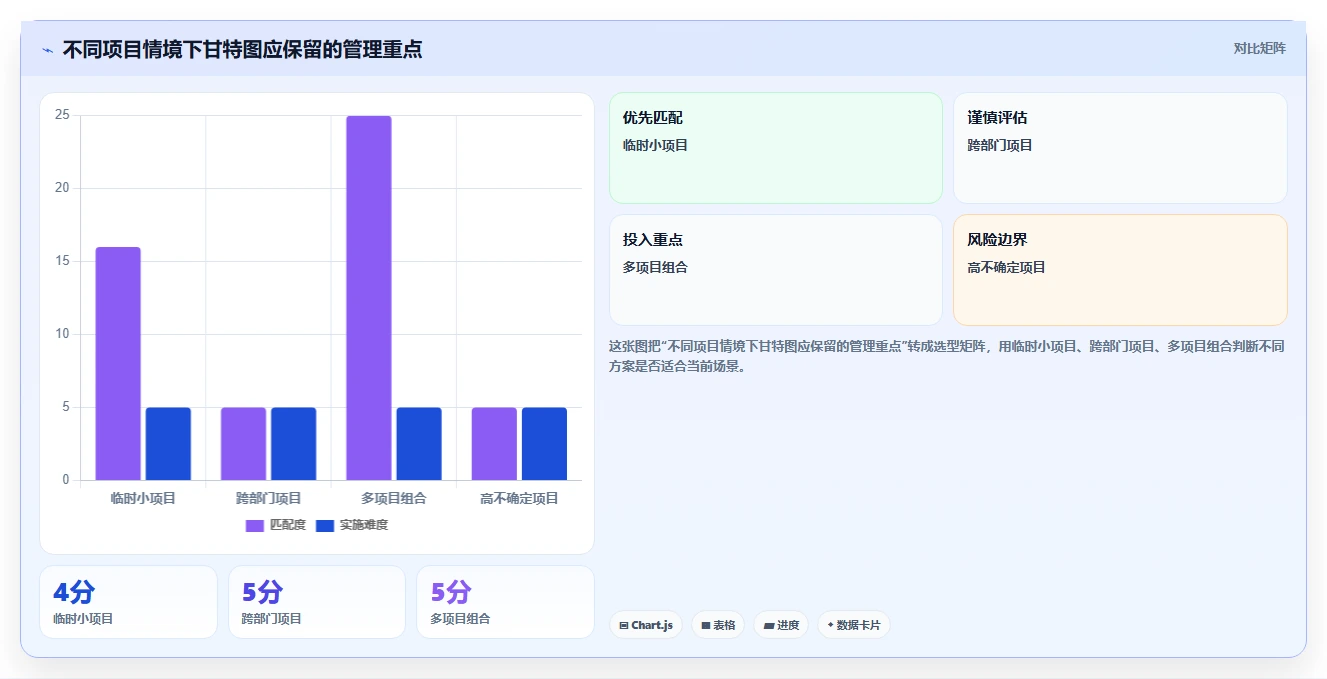Click 多项目组合 text in the 投入重点 card

(x=655, y=267)
